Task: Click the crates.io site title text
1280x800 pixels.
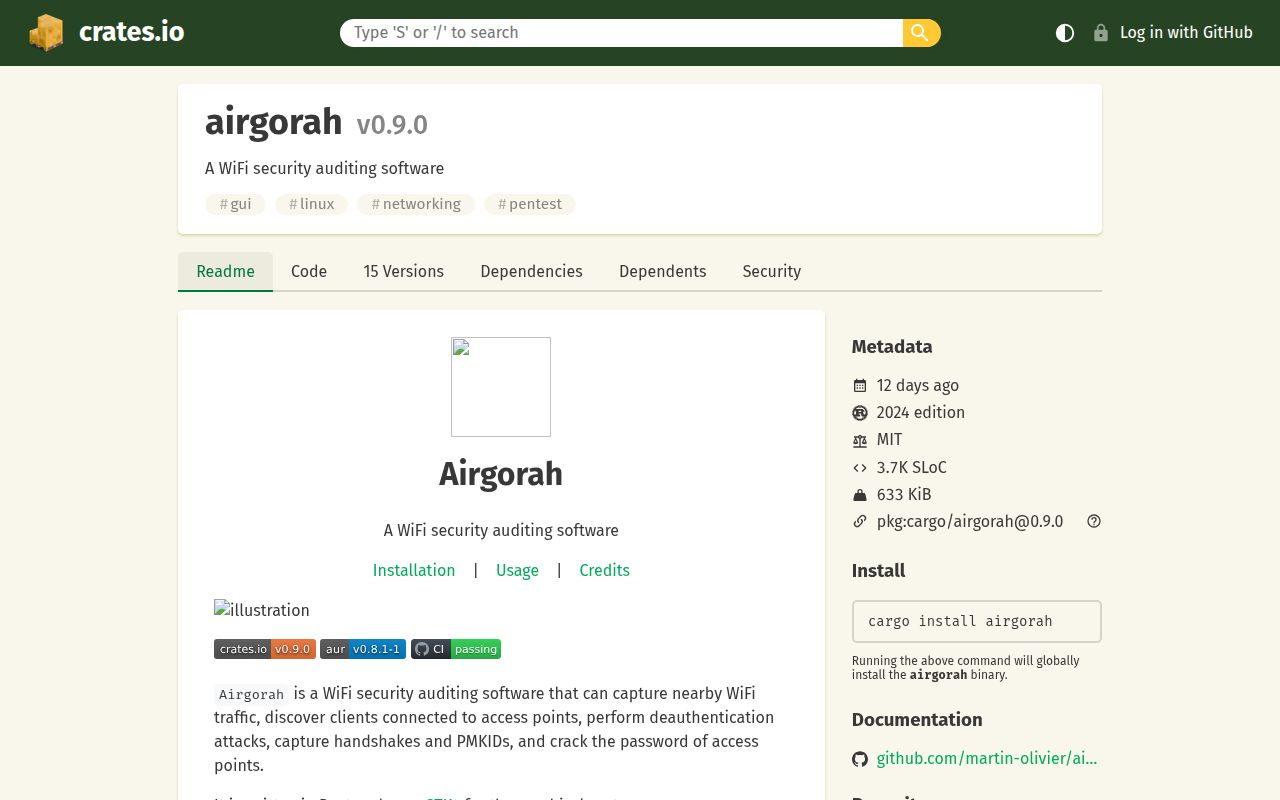Action: coord(132,32)
